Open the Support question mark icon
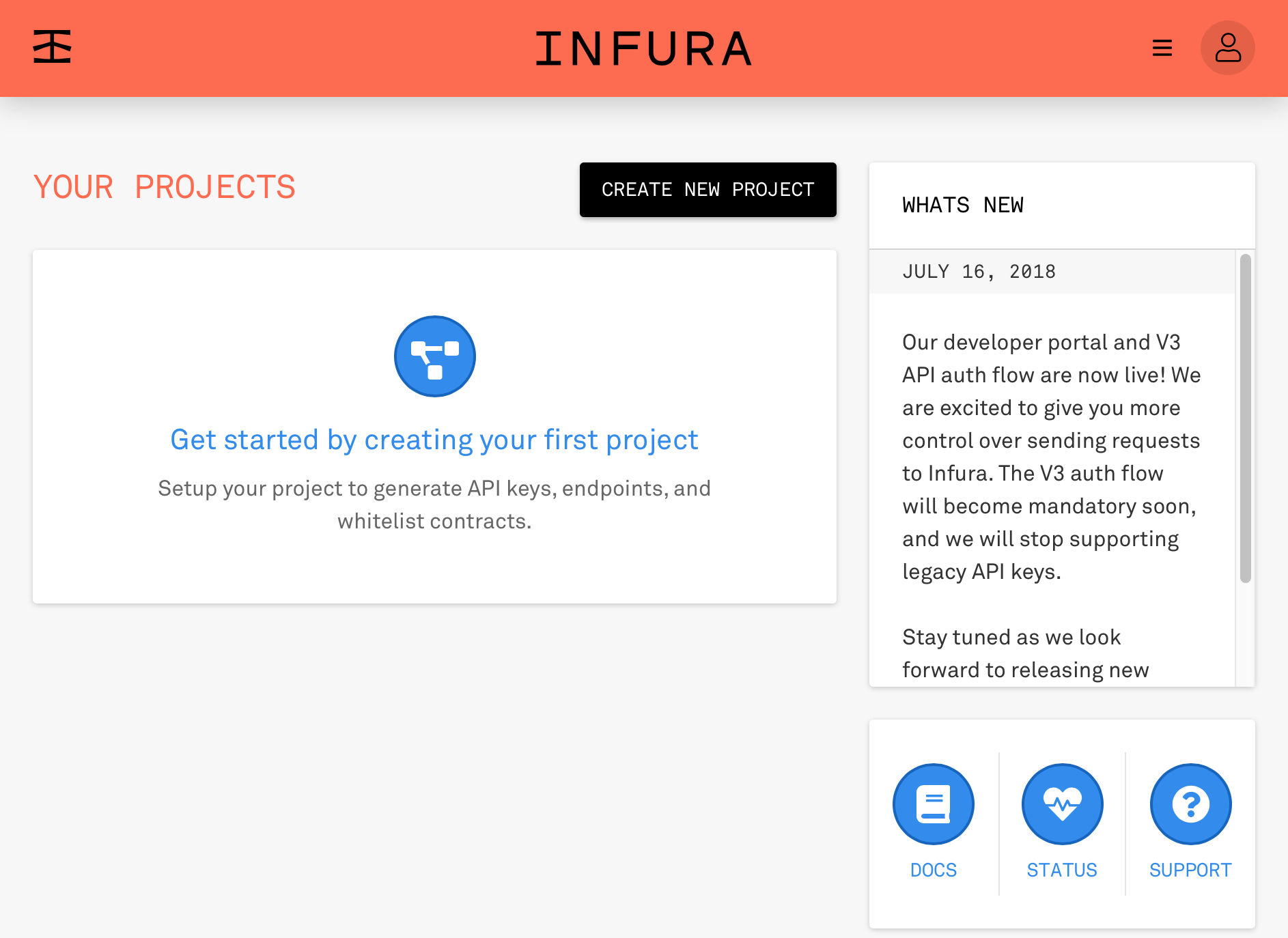This screenshot has width=1288, height=938. coord(1190,804)
